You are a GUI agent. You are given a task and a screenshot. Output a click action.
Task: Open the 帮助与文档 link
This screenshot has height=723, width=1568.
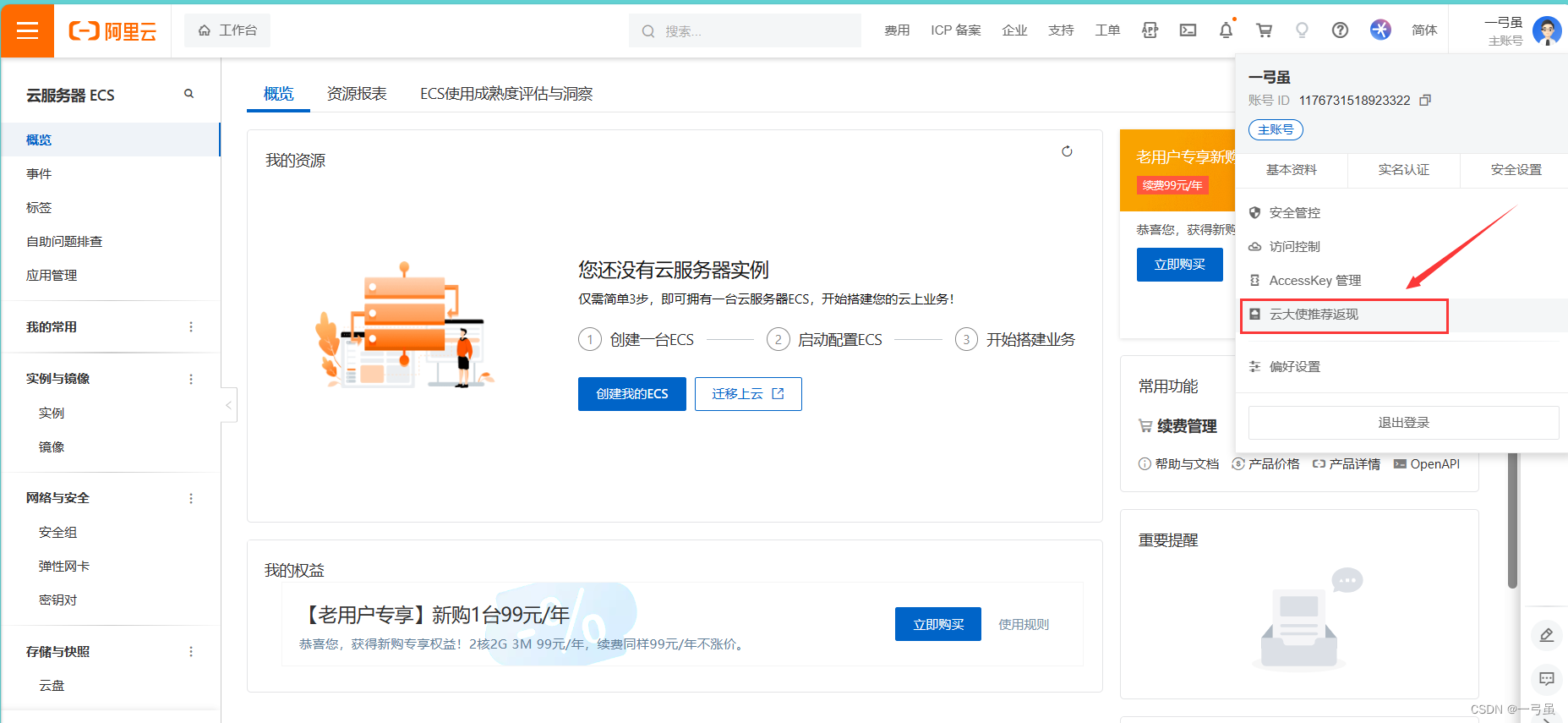[1178, 463]
